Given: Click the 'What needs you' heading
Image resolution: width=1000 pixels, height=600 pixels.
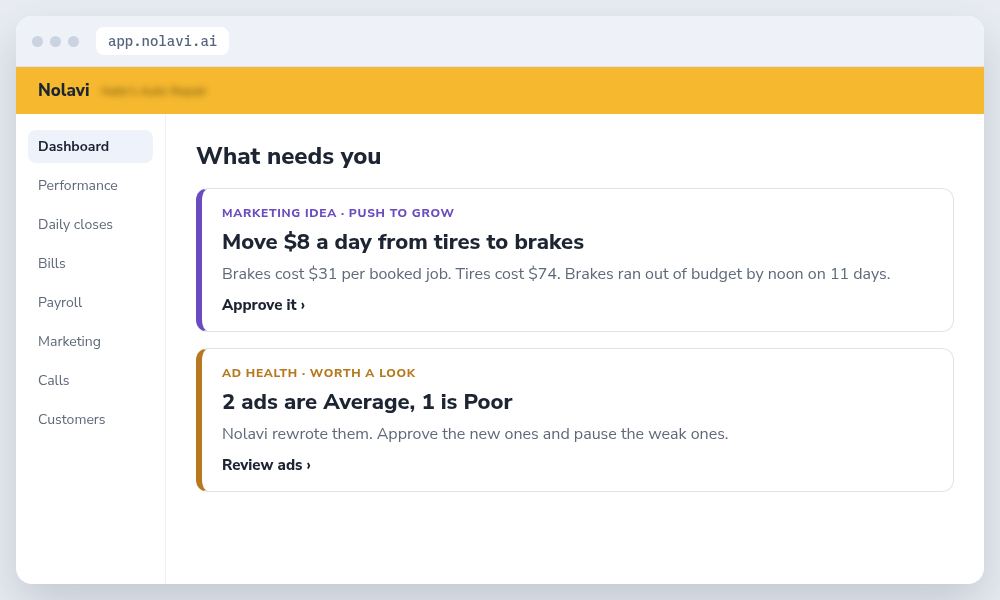Looking at the screenshot, I should pyautogui.click(x=288, y=156).
